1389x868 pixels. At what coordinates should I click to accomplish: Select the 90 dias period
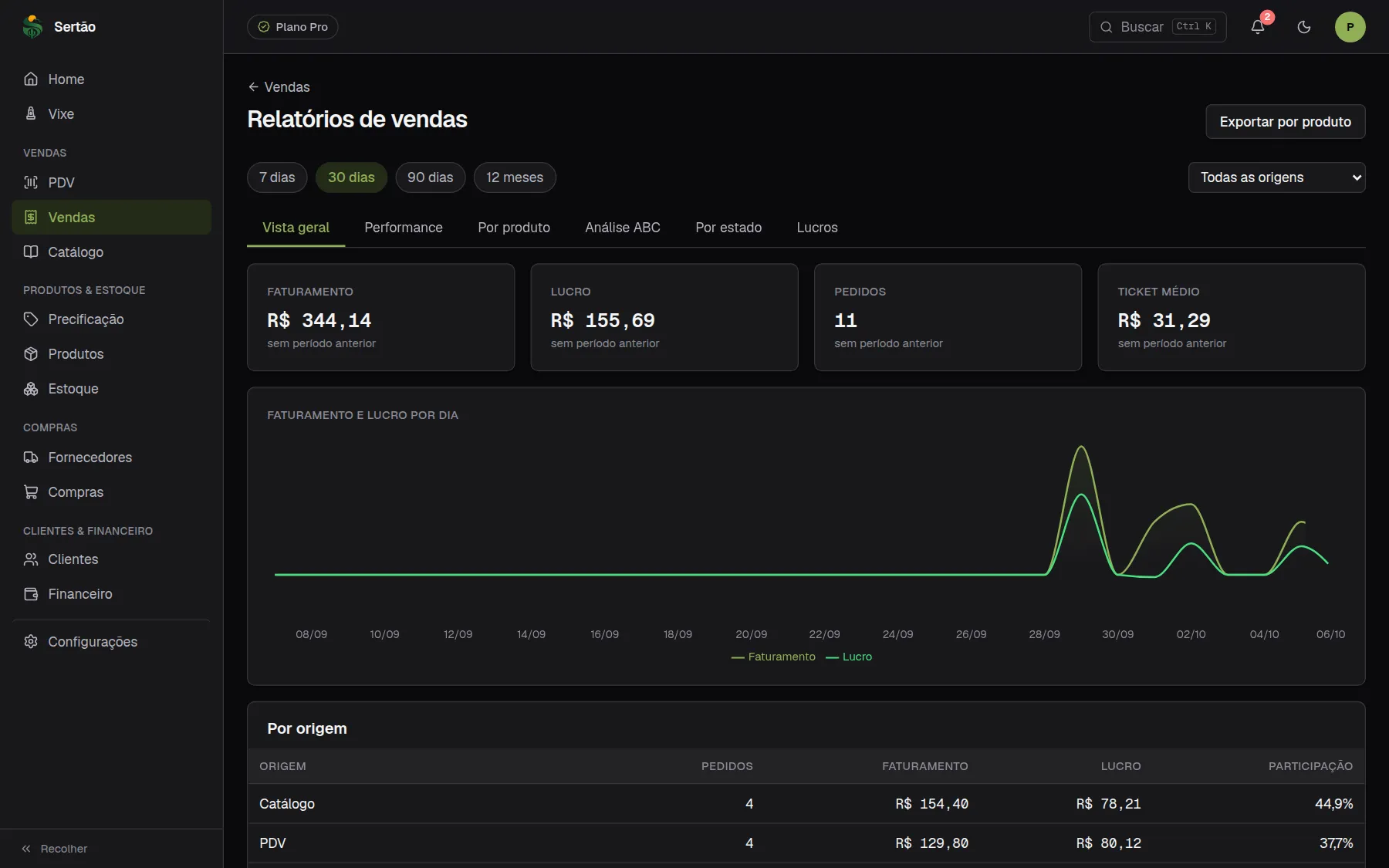click(x=431, y=177)
